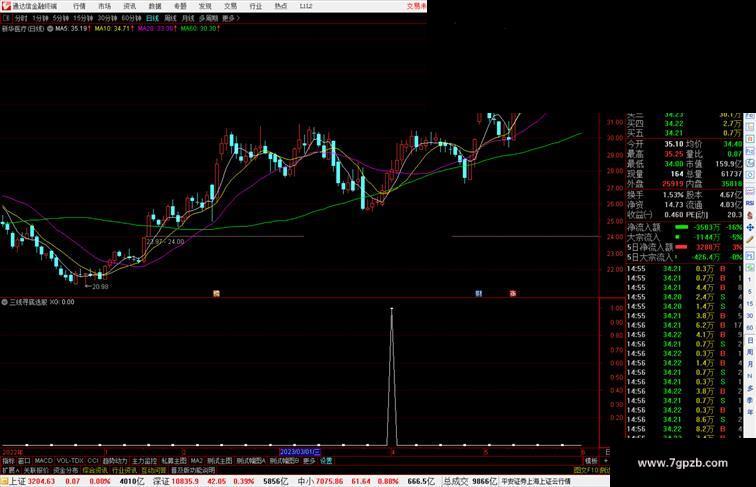
Task: Open the 窗口 window tab
Action: 24,461
